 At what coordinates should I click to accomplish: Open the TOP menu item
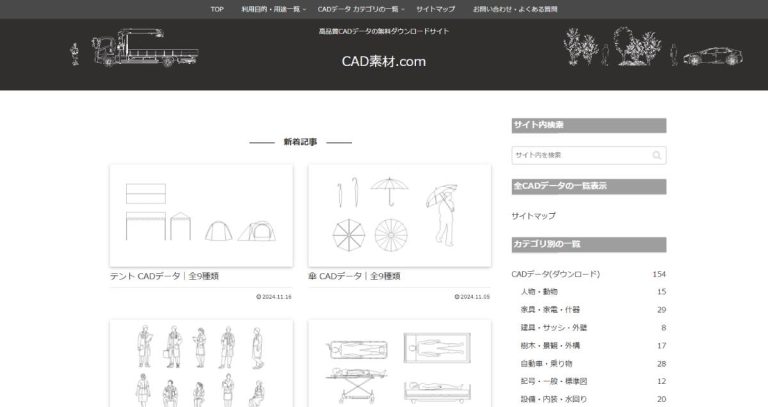pos(217,9)
